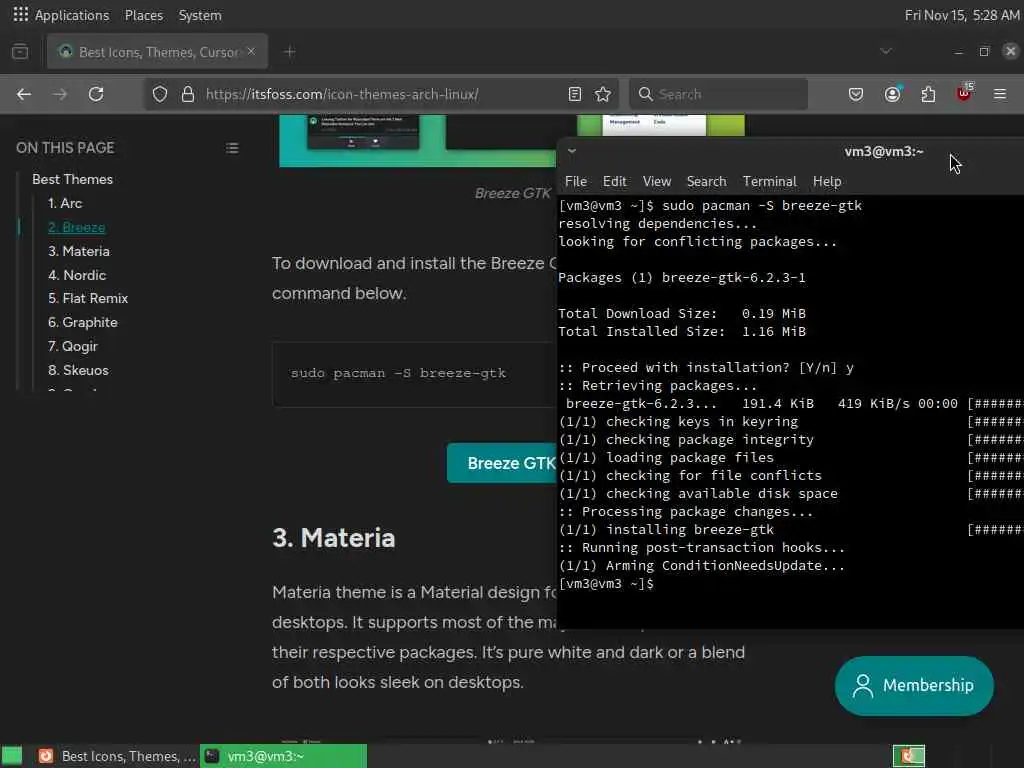Select the Best Icons, Themes tab
Screen dimensions: 1024x768
coord(157,52)
